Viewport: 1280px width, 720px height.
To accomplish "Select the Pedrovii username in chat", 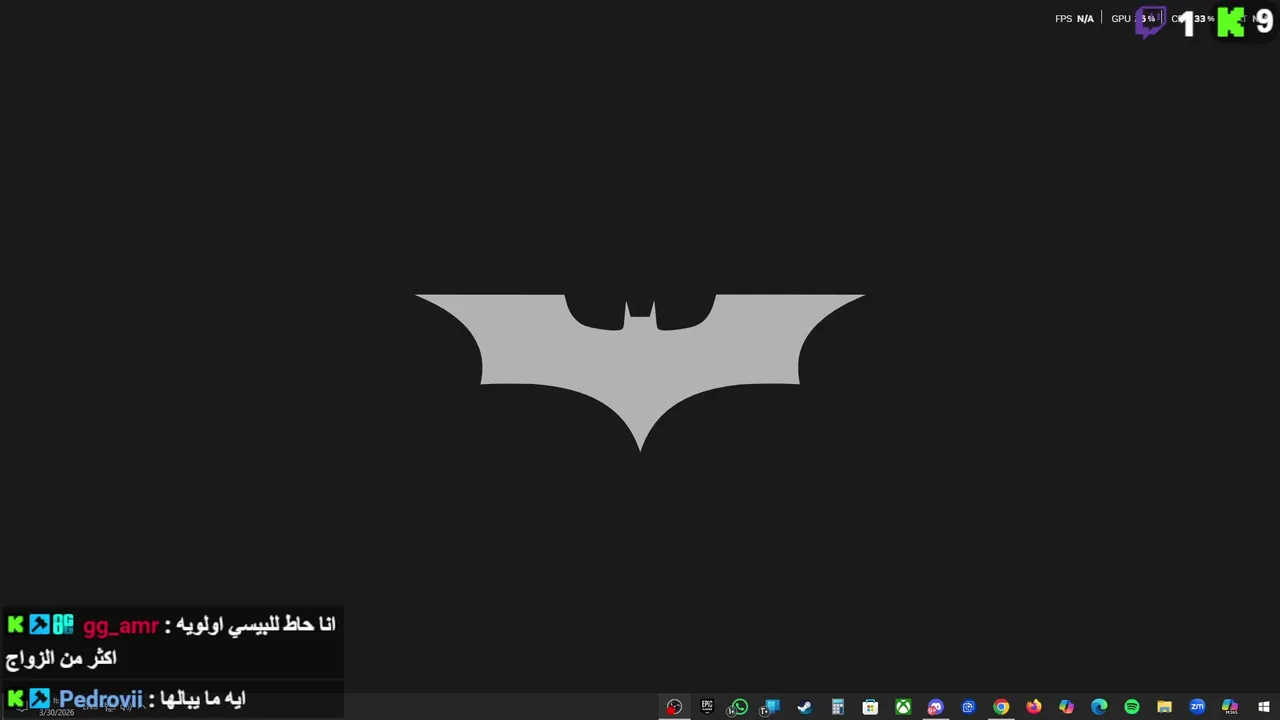I will click(101, 699).
